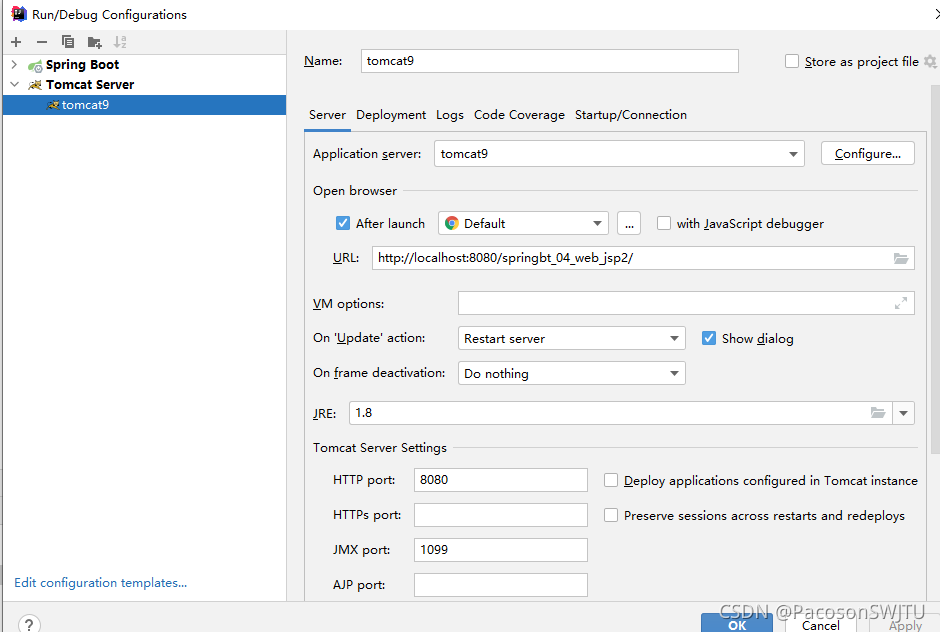This screenshot has width=940, height=632.
Task: Click the OK button
Action: [x=737, y=624]
